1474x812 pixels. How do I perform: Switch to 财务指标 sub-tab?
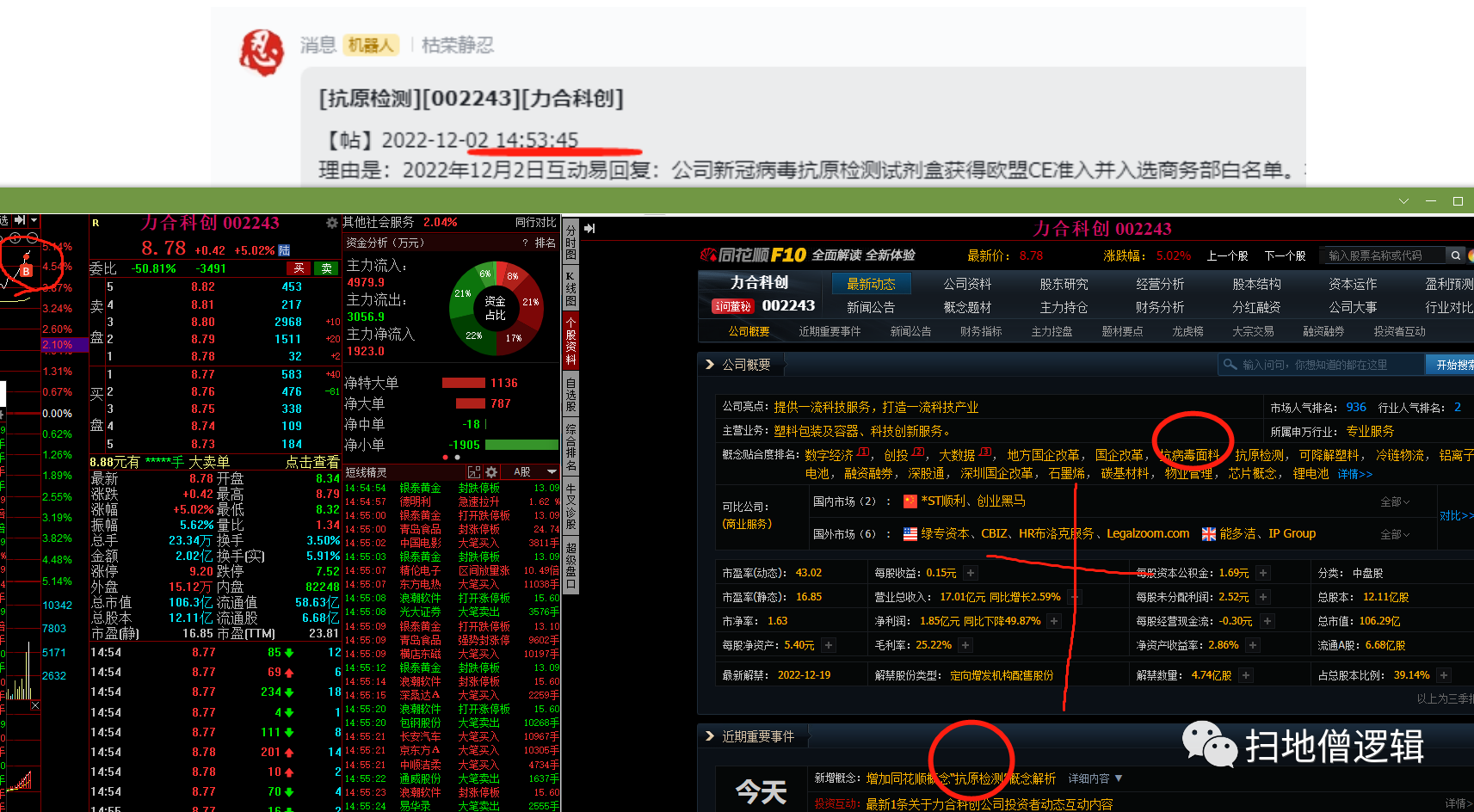981,331
